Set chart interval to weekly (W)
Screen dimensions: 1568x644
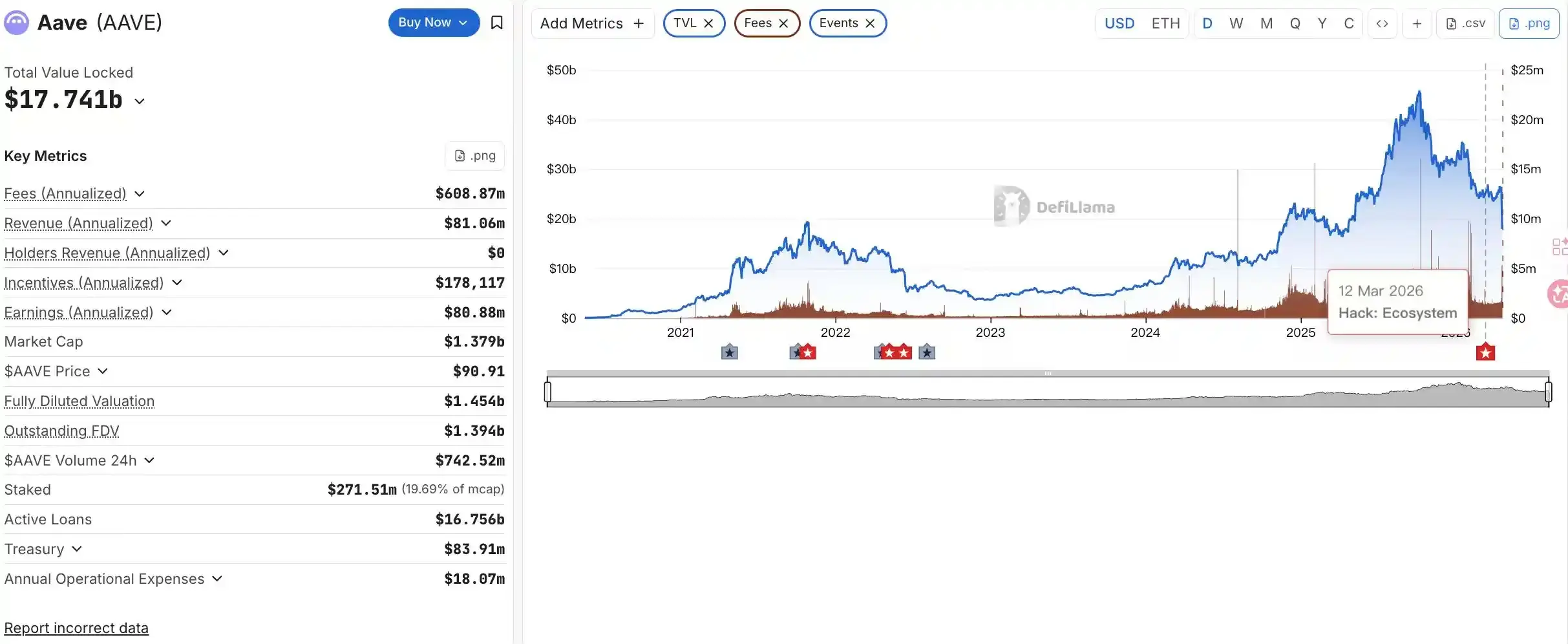[x=1236, y=23]
